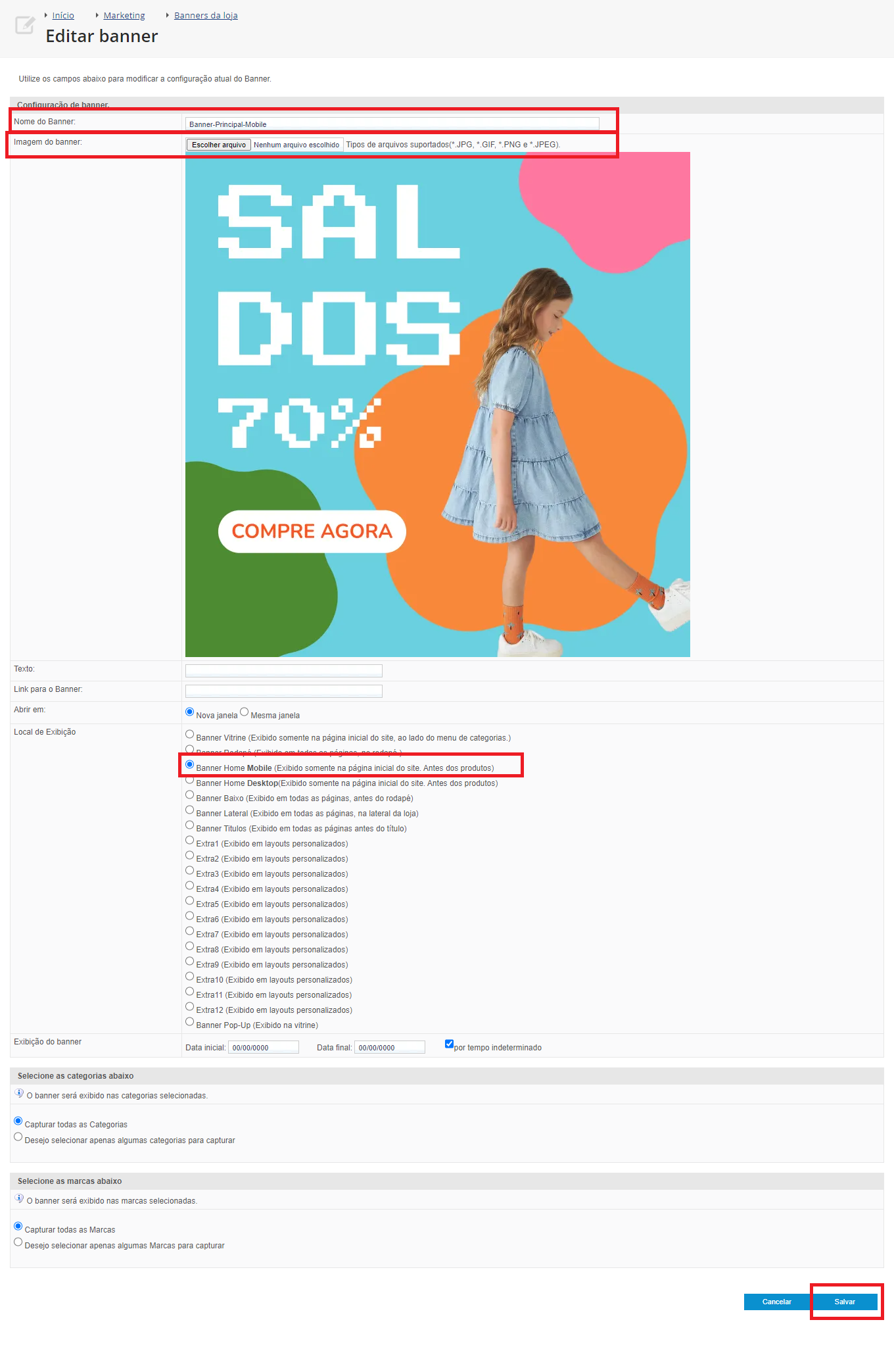Click the Link para o Banner field
Image resolution: width=894 pixels, height=1372 pixels.
tap(283, 691)
